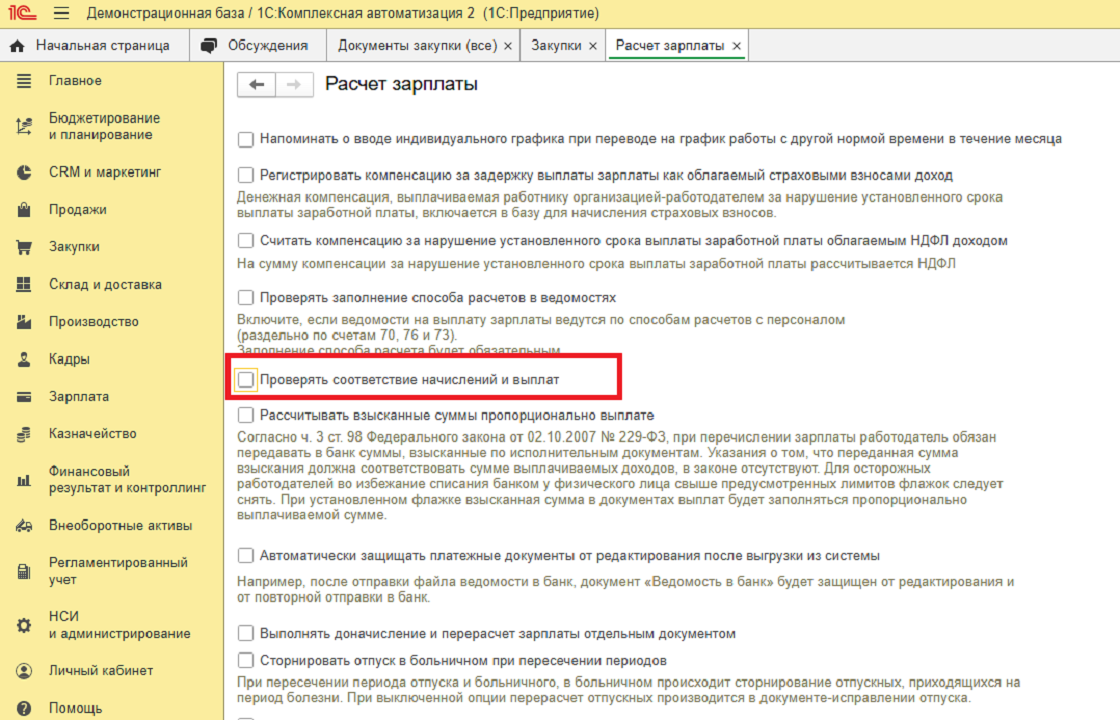Click the CRM и маркетинг pie icon
The width and height of the screenshot is (1120, 720).
(24, 172)
